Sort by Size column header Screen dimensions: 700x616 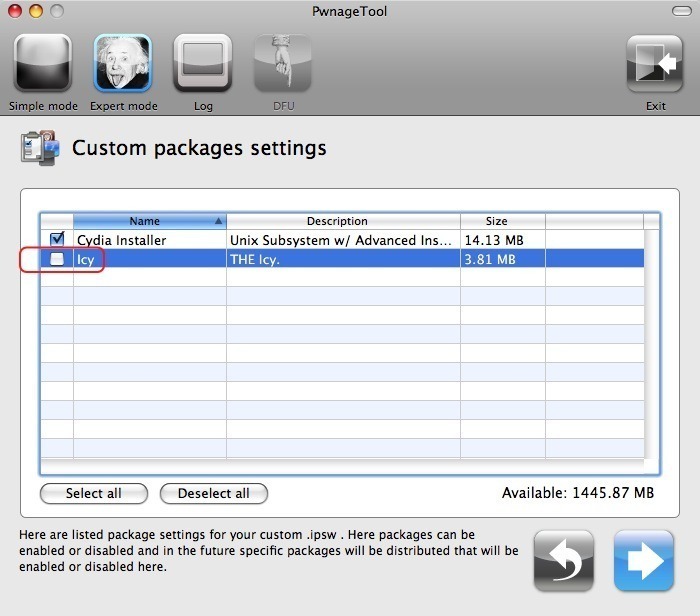(503, 221)
